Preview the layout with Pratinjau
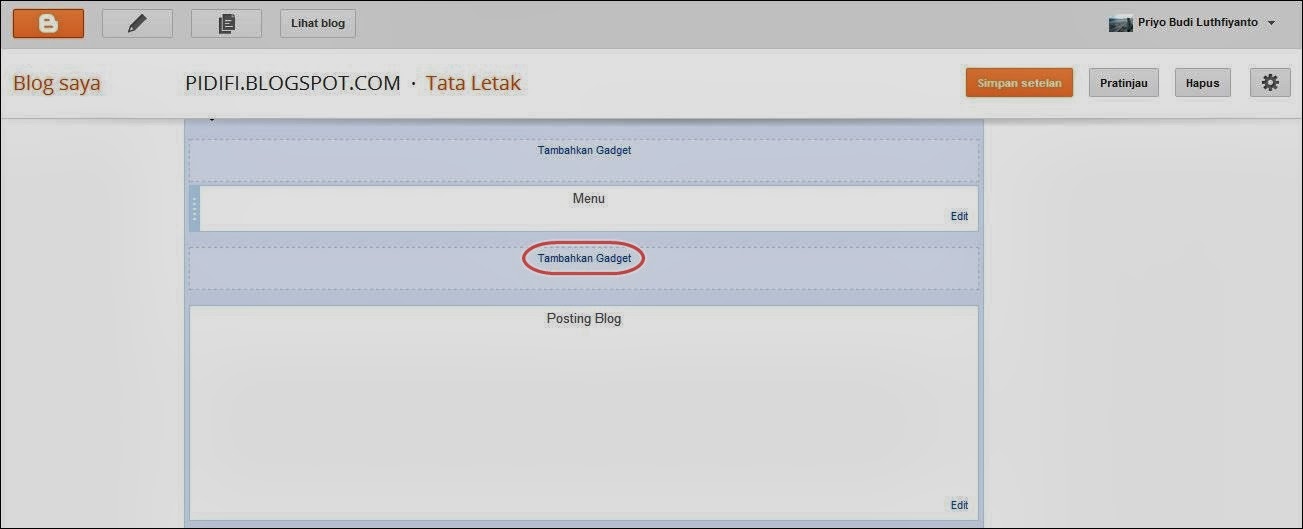 1123,83
